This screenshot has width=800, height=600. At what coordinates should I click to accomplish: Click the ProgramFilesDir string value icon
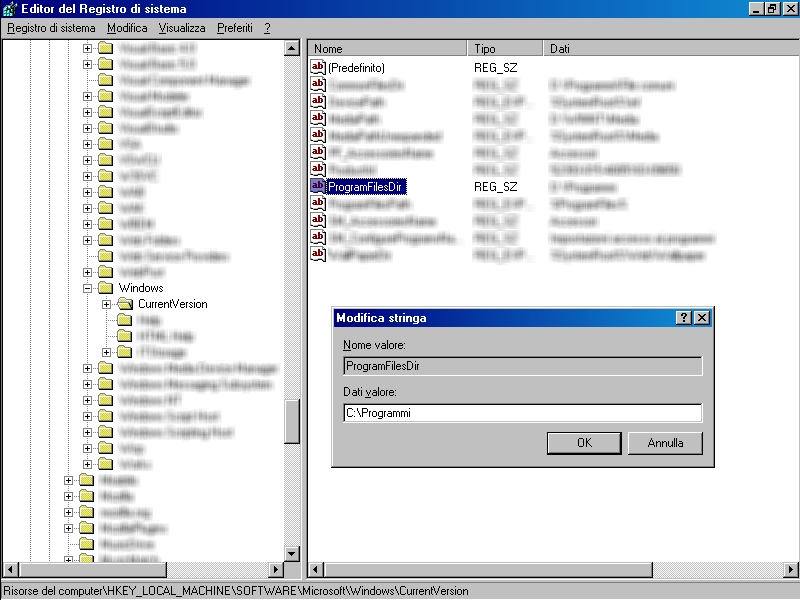(318, 187)
